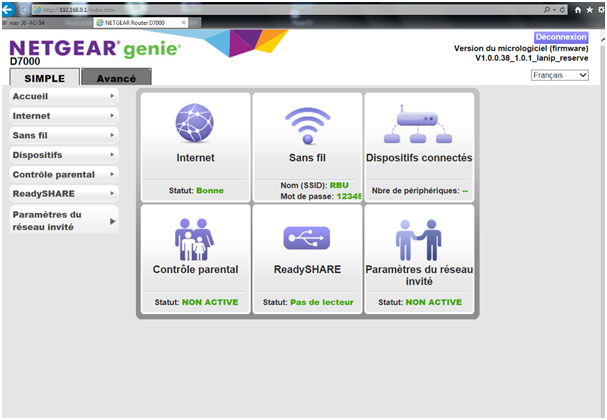
Task: Expand the Accueil sidebar arrow
Action: click(x=112, y=96)
